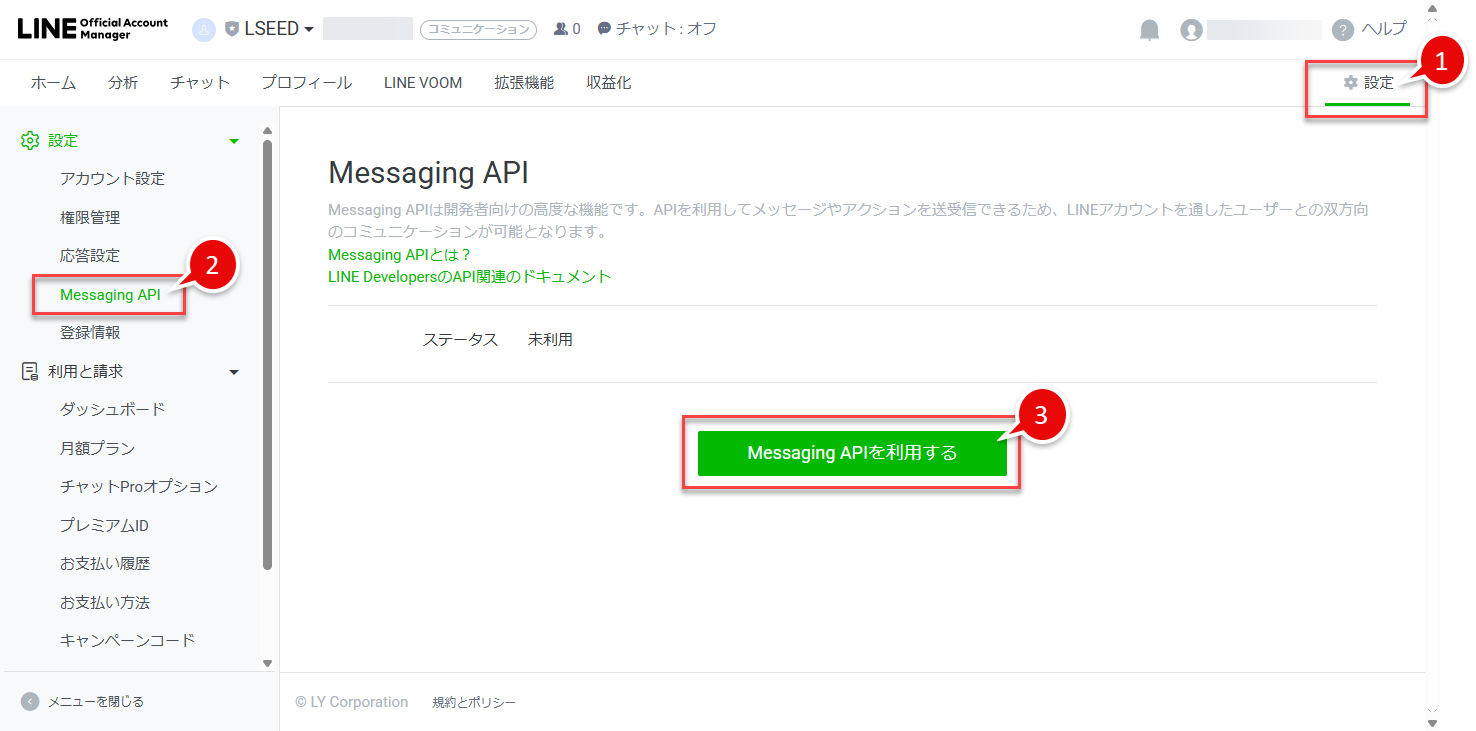Click the notification bell icon
1476x731 pixels.
[1149, 30]
